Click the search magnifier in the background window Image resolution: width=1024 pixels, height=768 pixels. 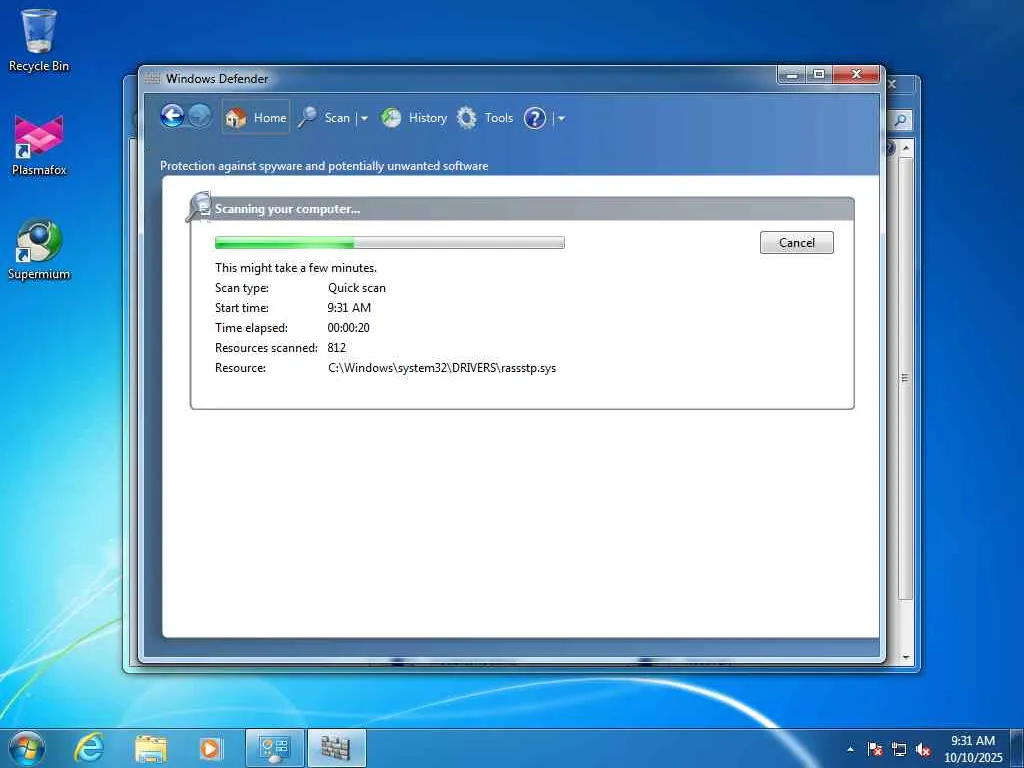coord(901,120)
